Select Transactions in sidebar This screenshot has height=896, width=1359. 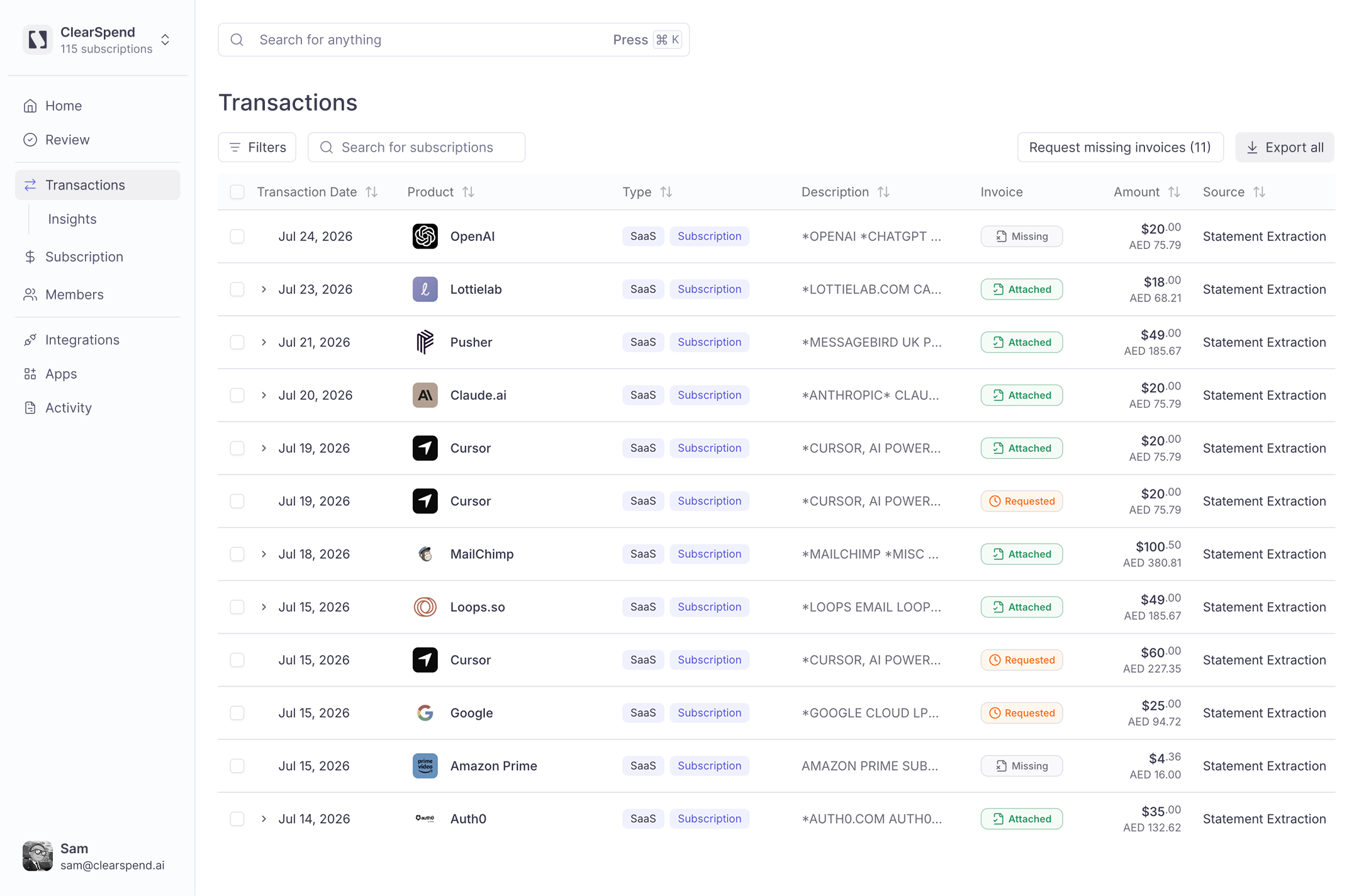[x=98, y=185]
